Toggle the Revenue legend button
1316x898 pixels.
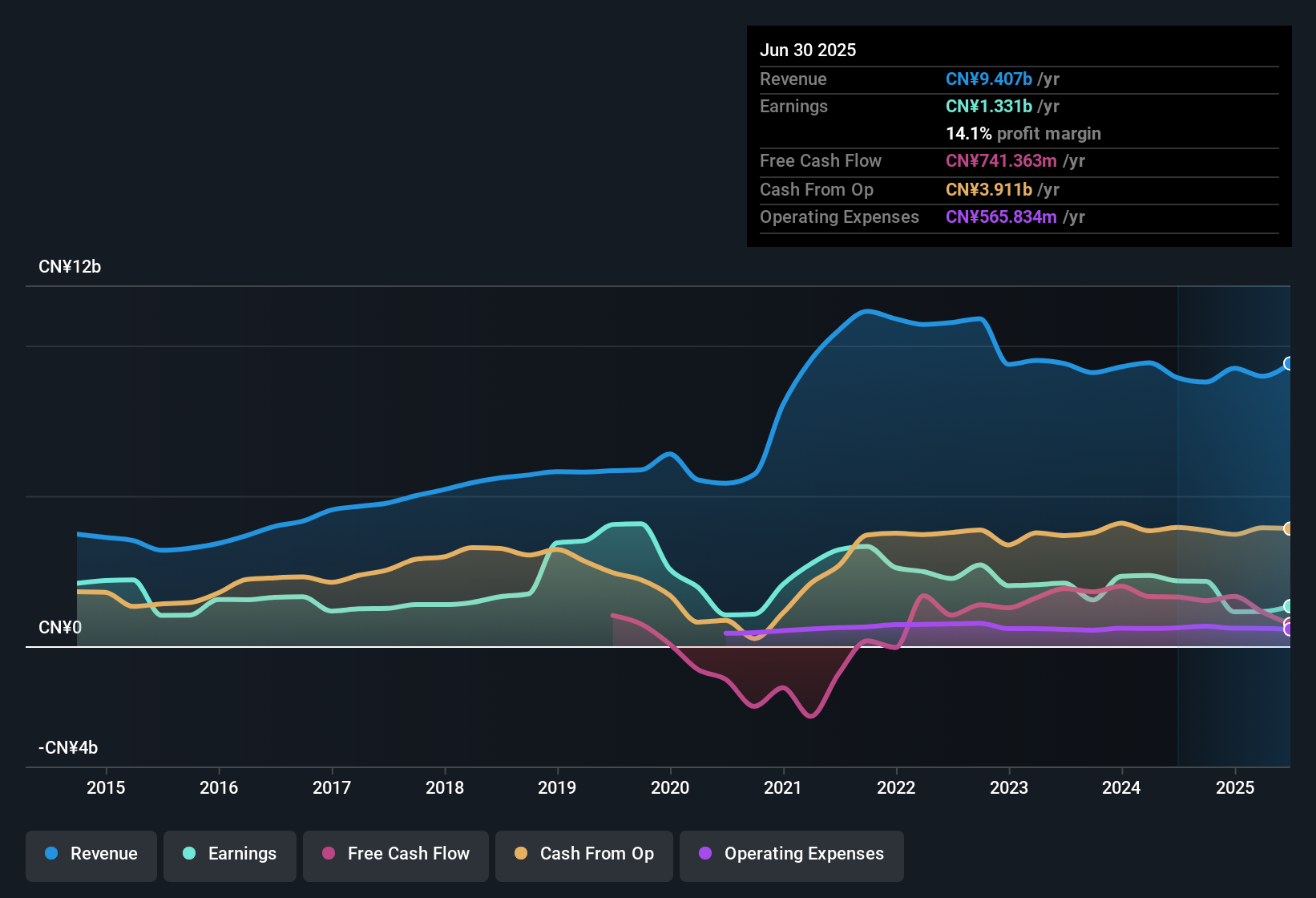pos(91,855)
